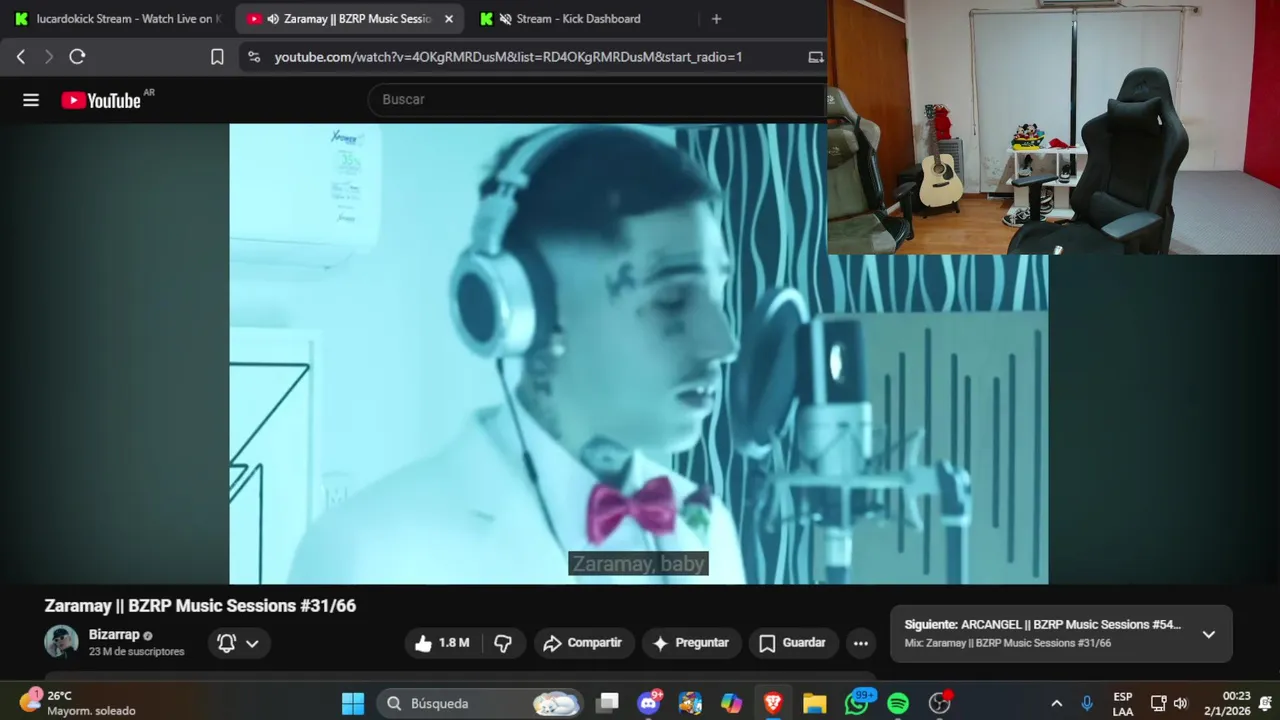Click the video title text
The width and height of the screenshot is (1280, 720).
click(x=200, y=606)
